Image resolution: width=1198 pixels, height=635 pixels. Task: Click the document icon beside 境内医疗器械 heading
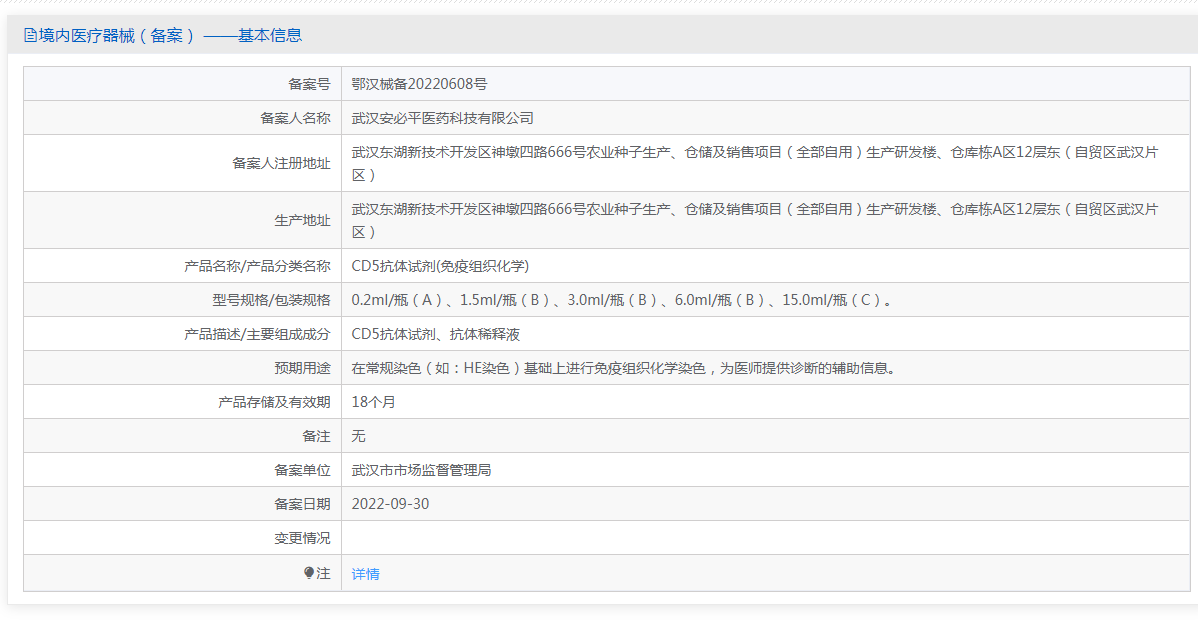[30, 35]
